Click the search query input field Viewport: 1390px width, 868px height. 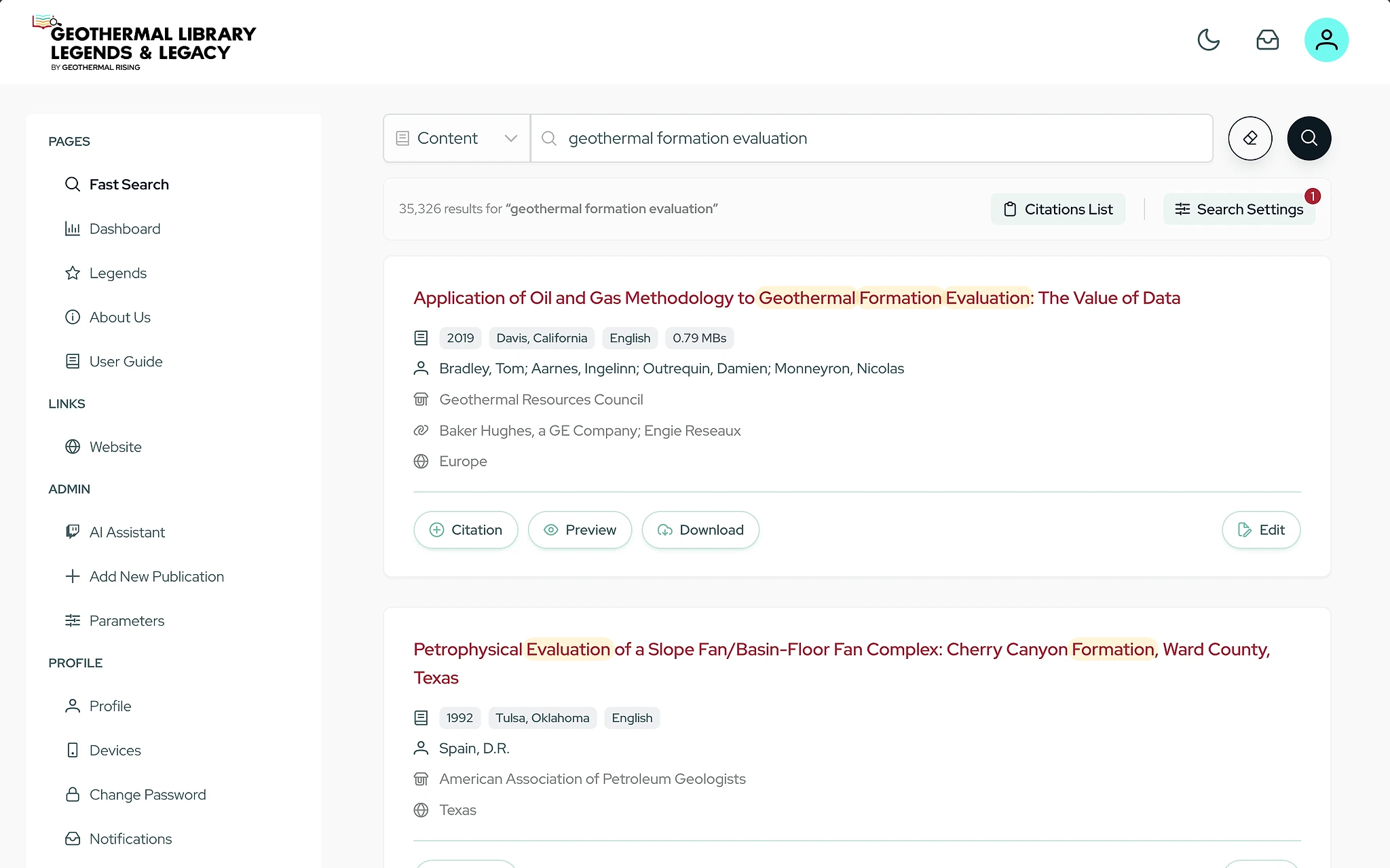pyautogui.click(x=871, y=138)
